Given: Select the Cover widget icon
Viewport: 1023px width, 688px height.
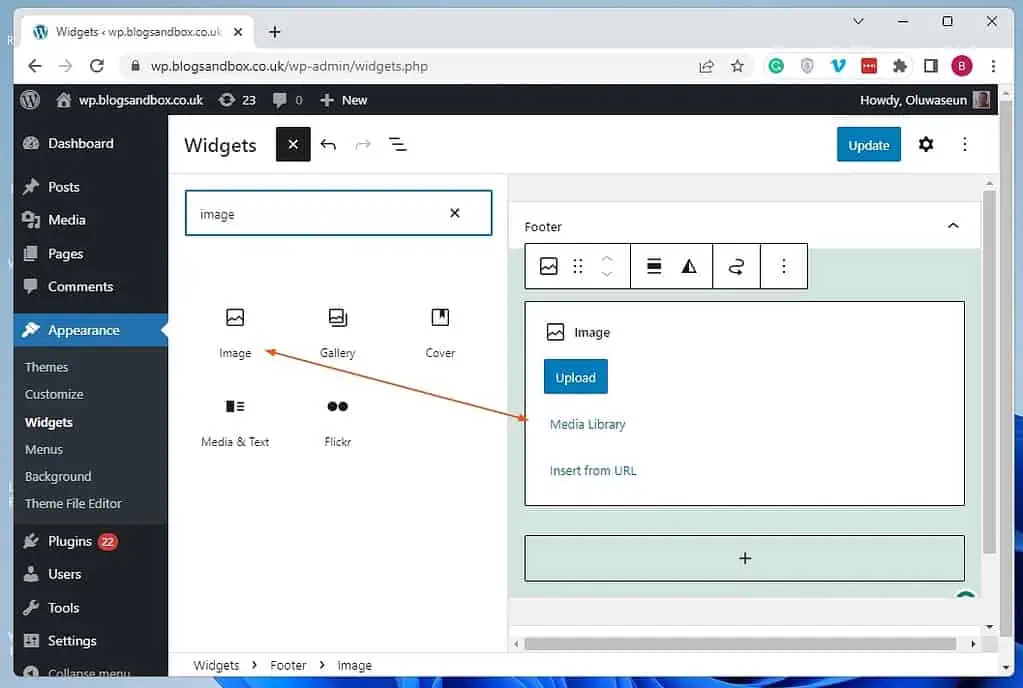Looking at the screenshot, I should pyautogui.click(x=439, y=325).
